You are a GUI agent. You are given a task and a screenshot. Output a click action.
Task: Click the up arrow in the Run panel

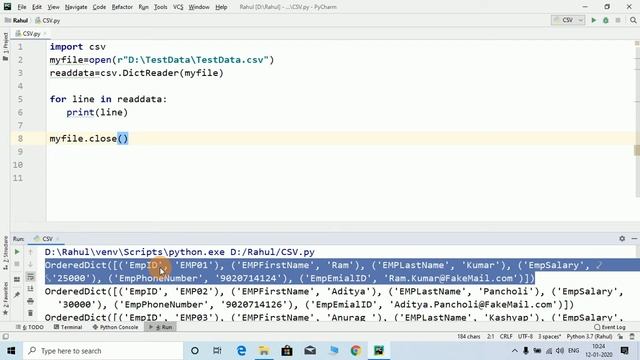[30, 252]
